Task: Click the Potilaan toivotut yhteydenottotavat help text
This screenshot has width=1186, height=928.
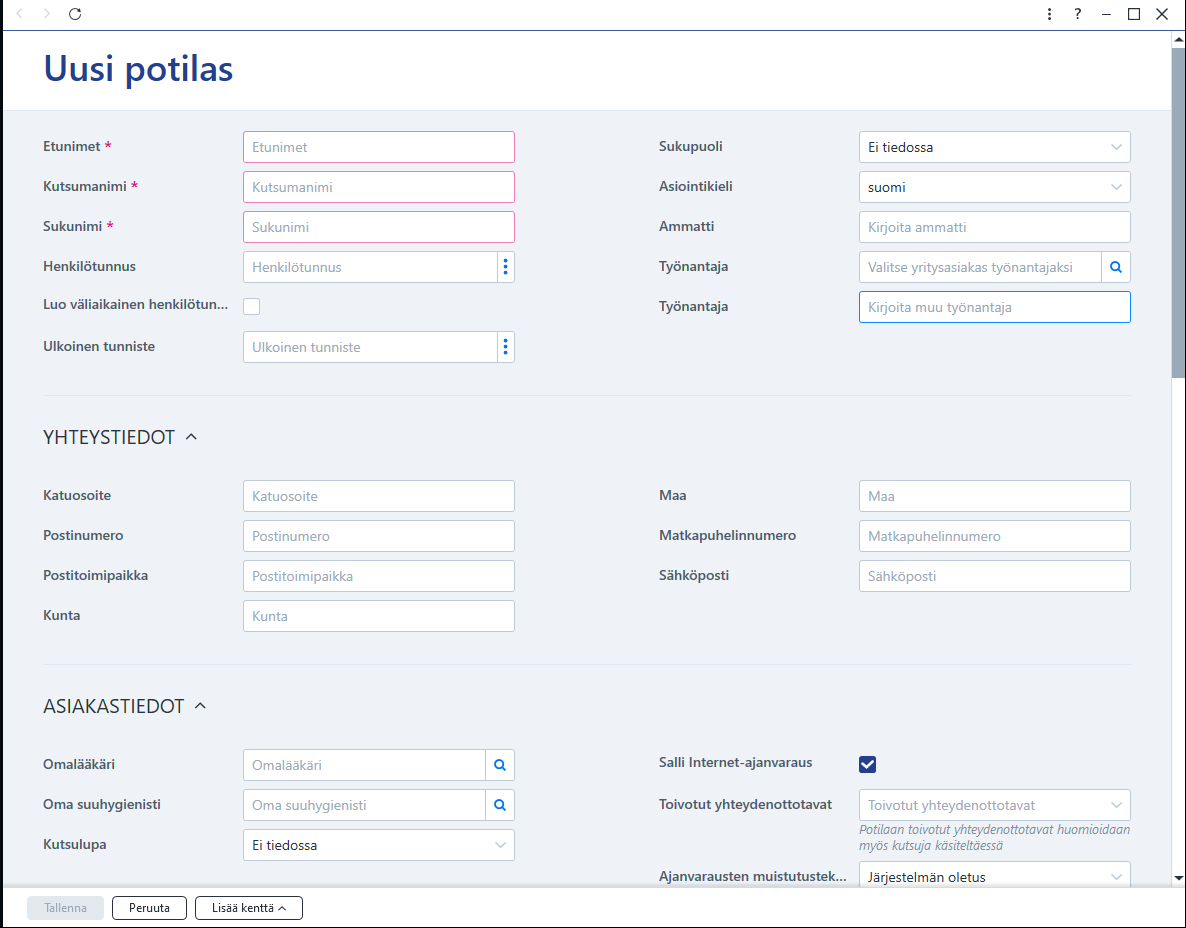Action: tap(995, 837)
